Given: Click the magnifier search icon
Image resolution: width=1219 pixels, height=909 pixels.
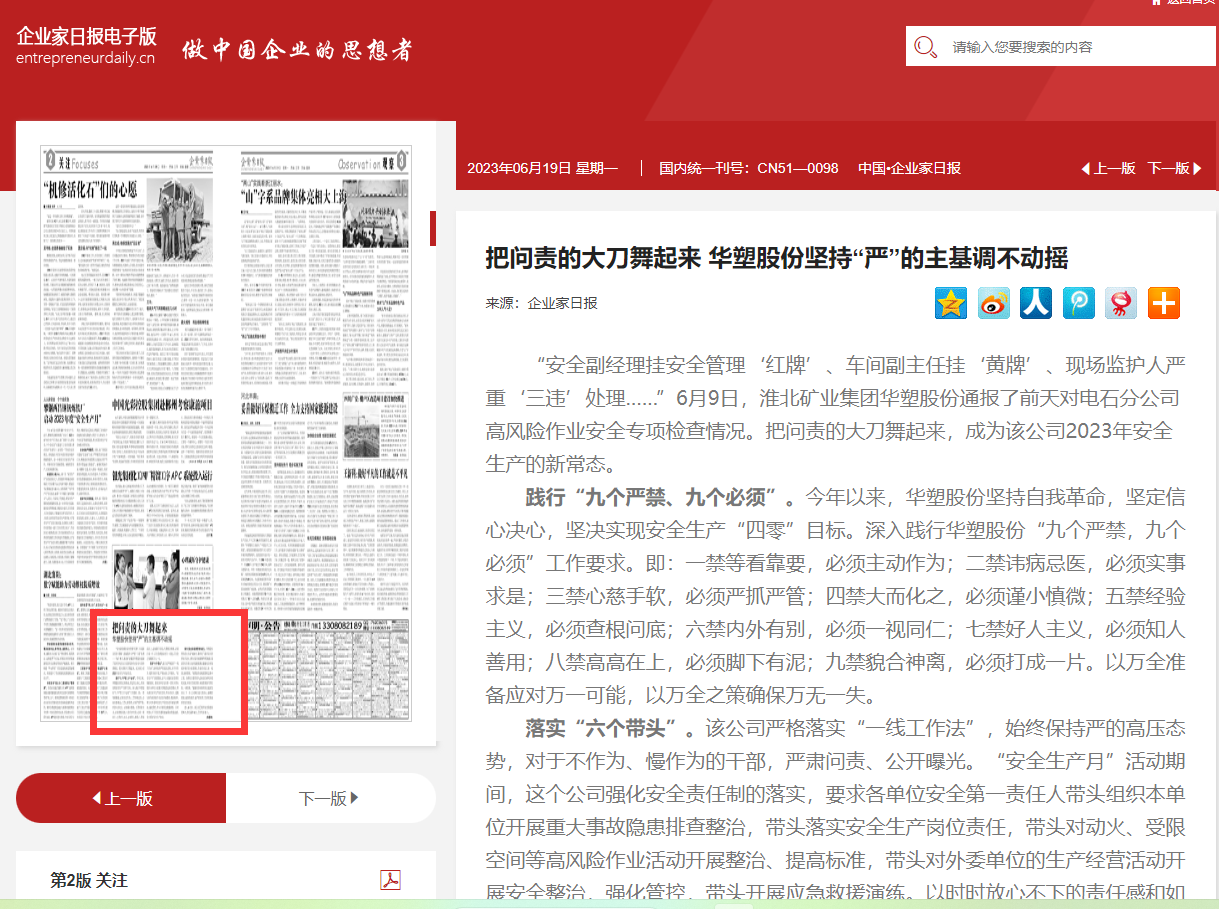Looking at the screenshot, I should 926,47.
